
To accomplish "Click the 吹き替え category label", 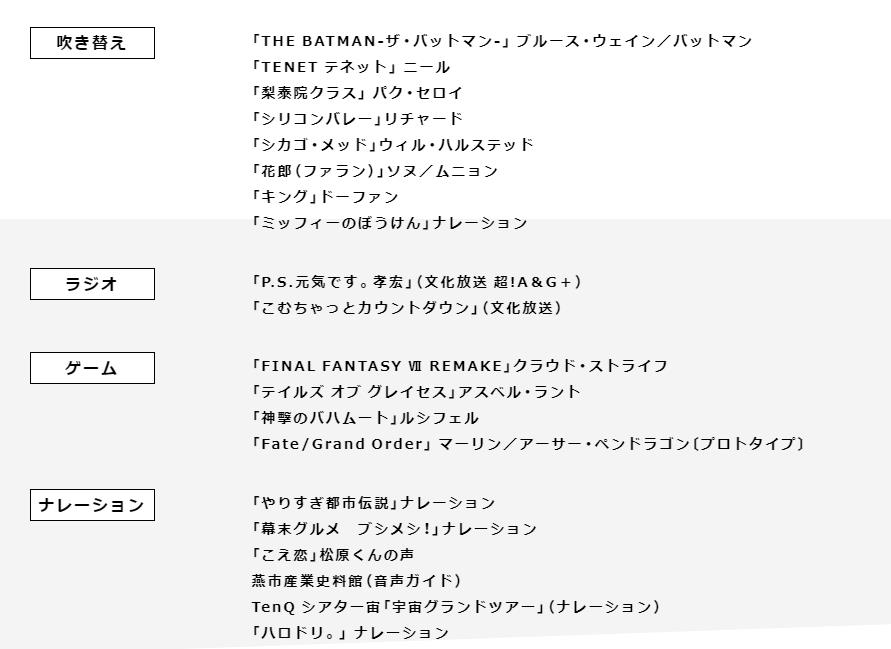I will (x=92, y=43).
